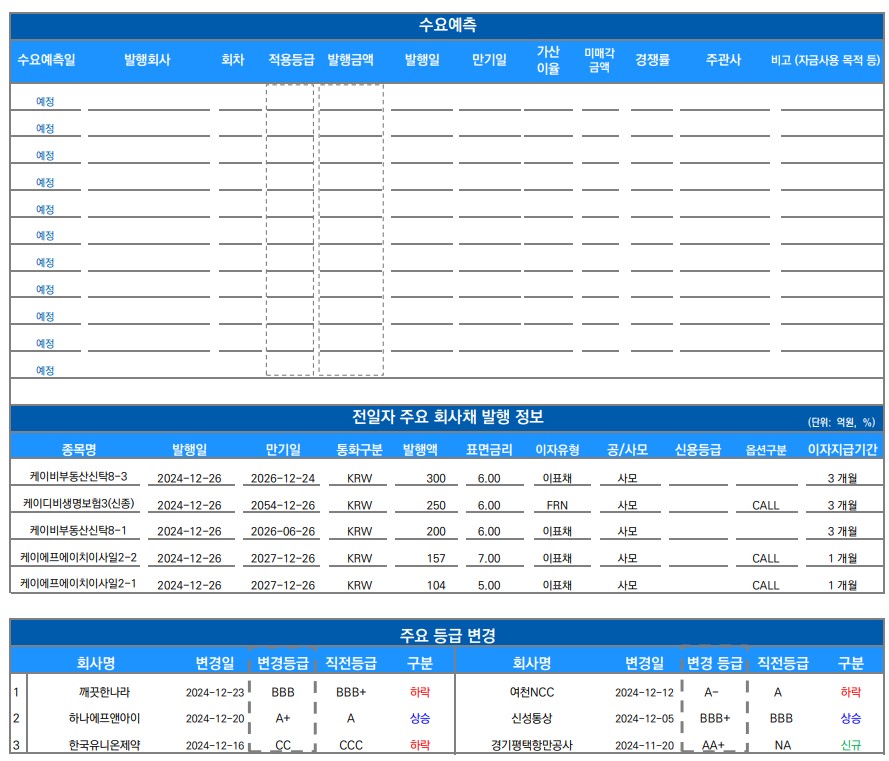Viewport: 889px width, 761px height.
Task: Click the 표면금리 column header
Action: coord(489,449)
